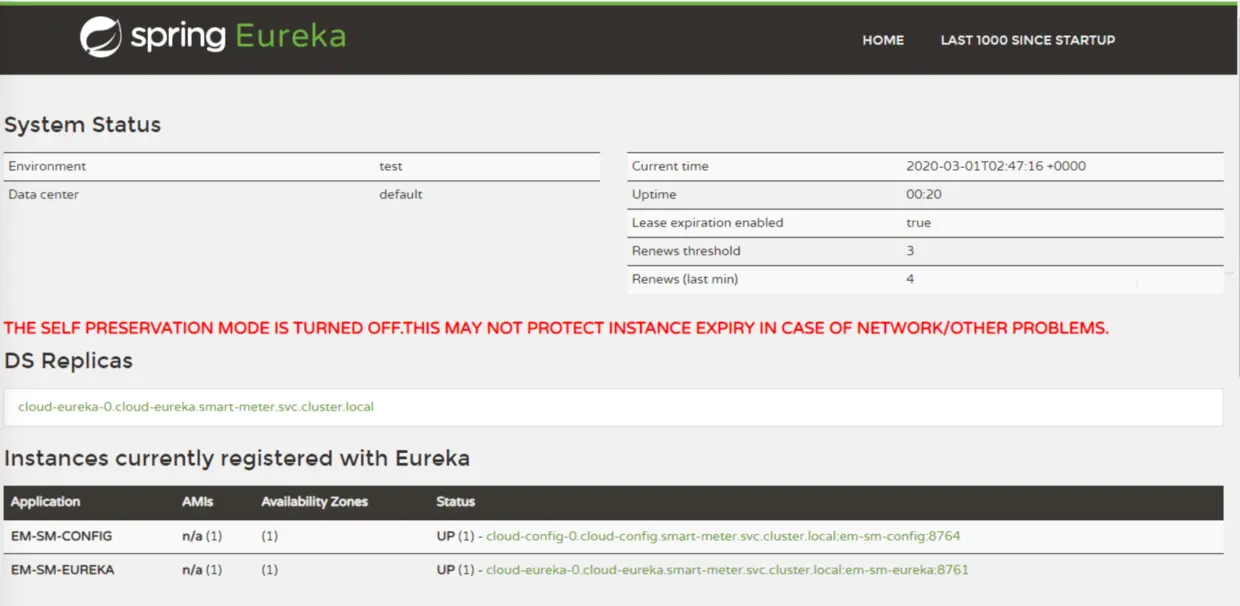Viewport: 1240px width, 606px height.
Task: Select the DS Replicas heading
Action: point(68,361)
